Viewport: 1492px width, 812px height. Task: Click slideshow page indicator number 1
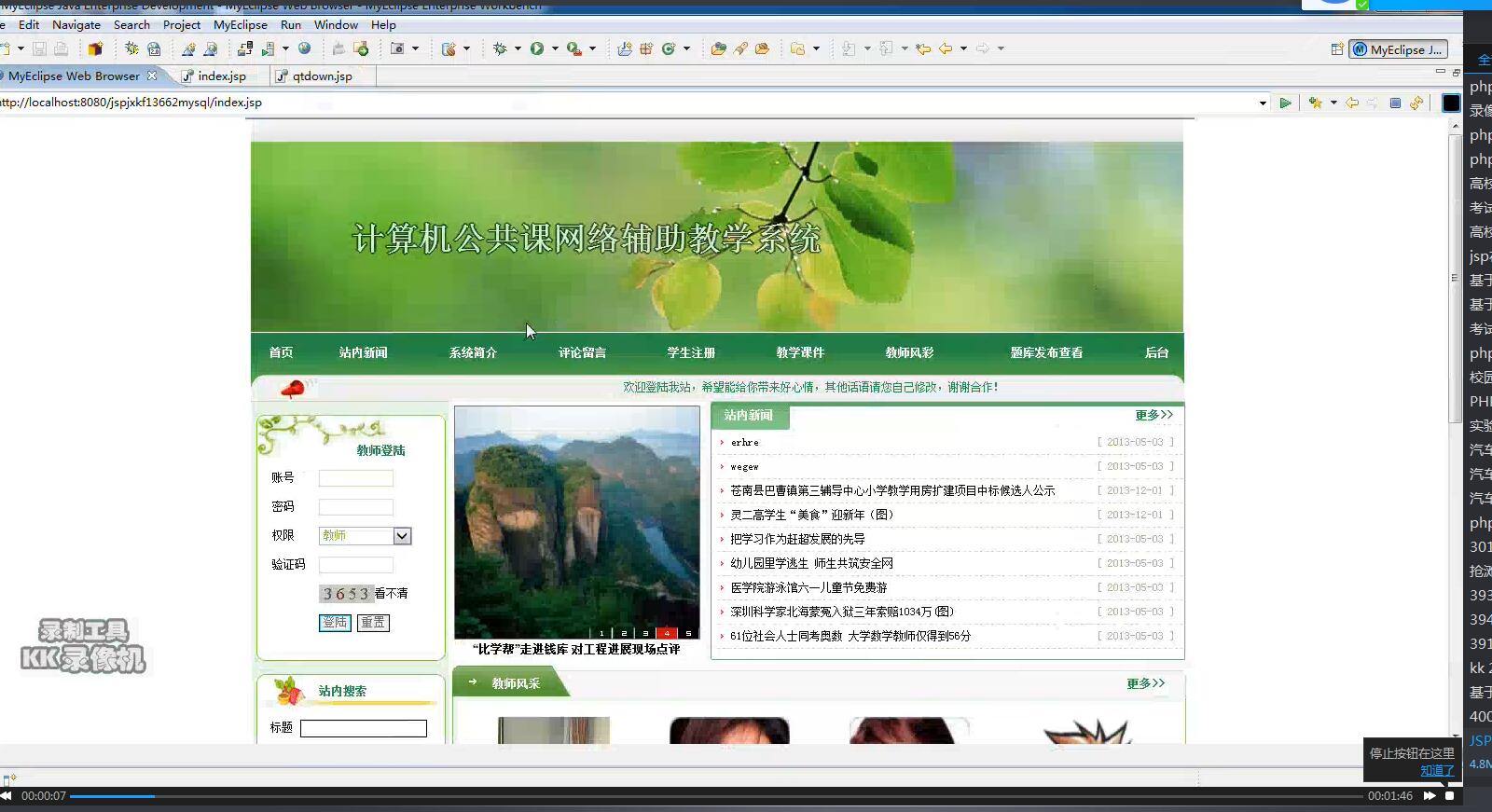(601, 633)
